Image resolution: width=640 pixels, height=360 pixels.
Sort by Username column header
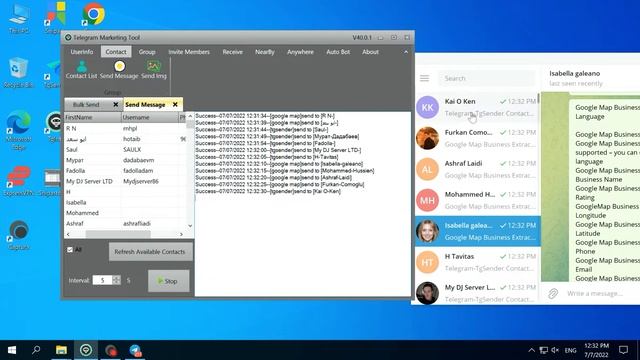tap(149, 117)
